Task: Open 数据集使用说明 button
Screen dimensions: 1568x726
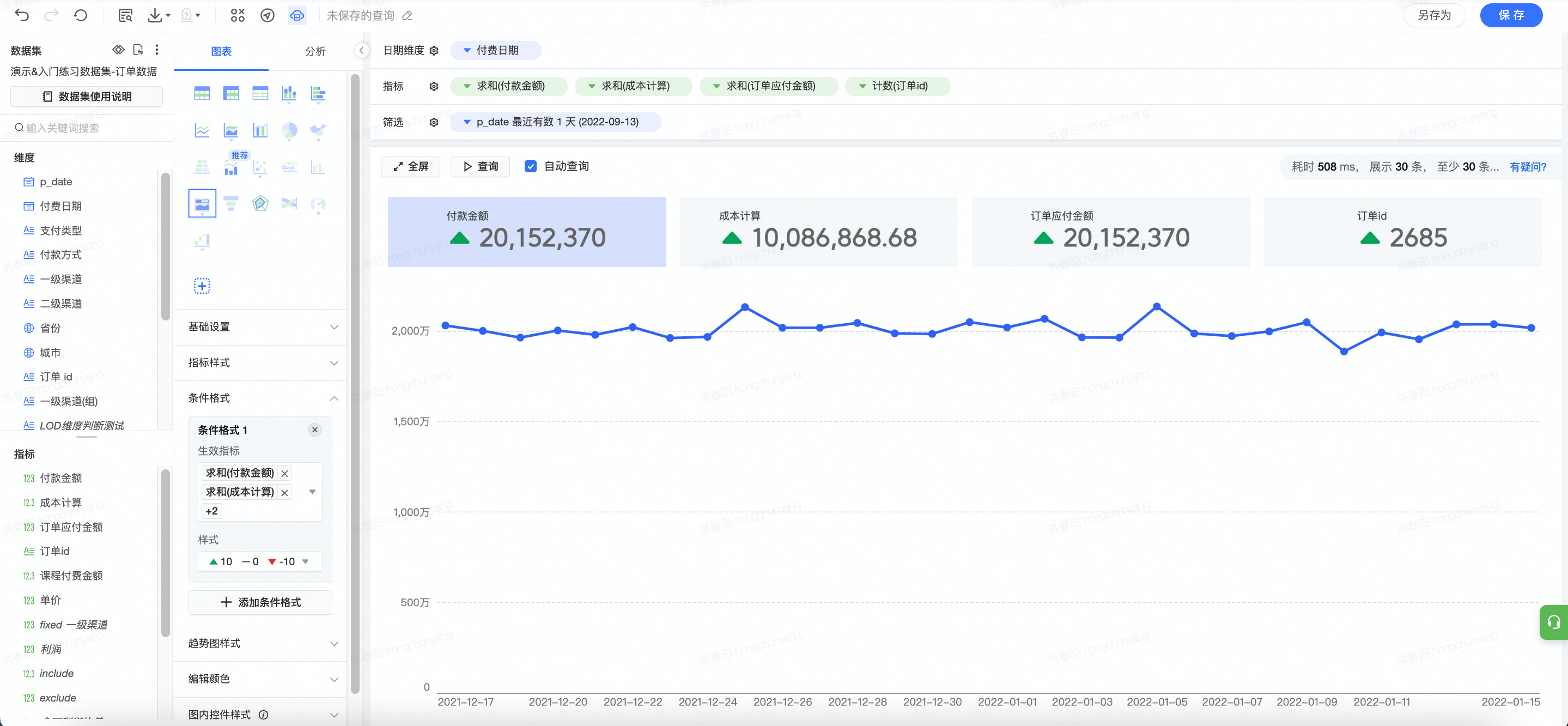Action: click(87, 97)
